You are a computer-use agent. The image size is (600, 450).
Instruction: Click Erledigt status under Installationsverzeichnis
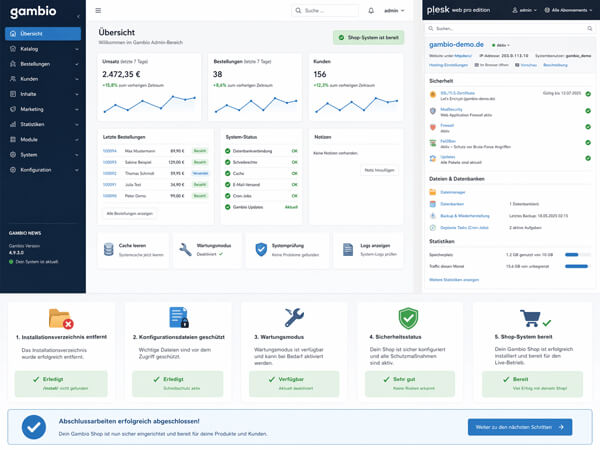point(61,383)
